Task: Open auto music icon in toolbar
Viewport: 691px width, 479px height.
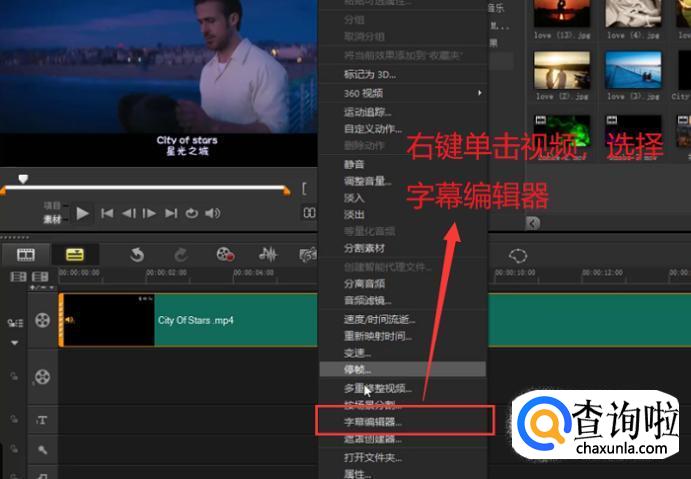Action: (308, 255)
